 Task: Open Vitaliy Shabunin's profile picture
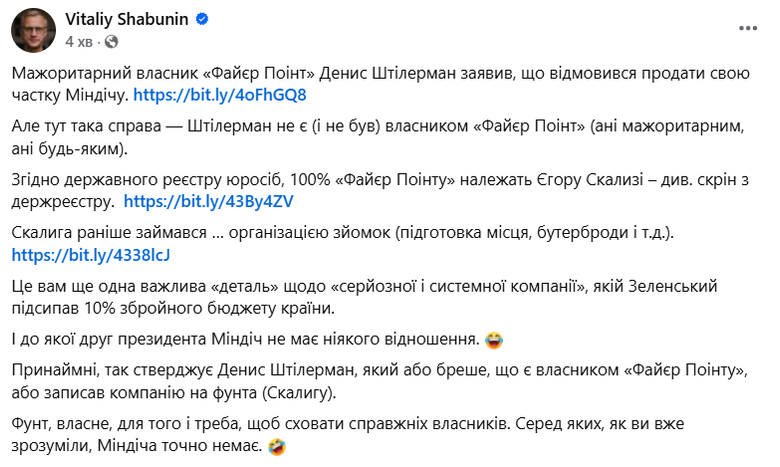pyautogui.click(x=33, y=30)
